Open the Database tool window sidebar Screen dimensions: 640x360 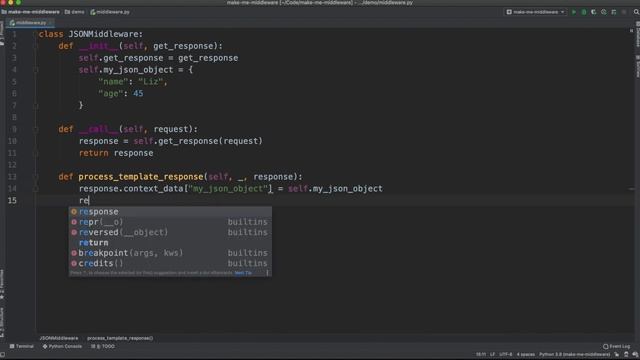coord(637,35)
